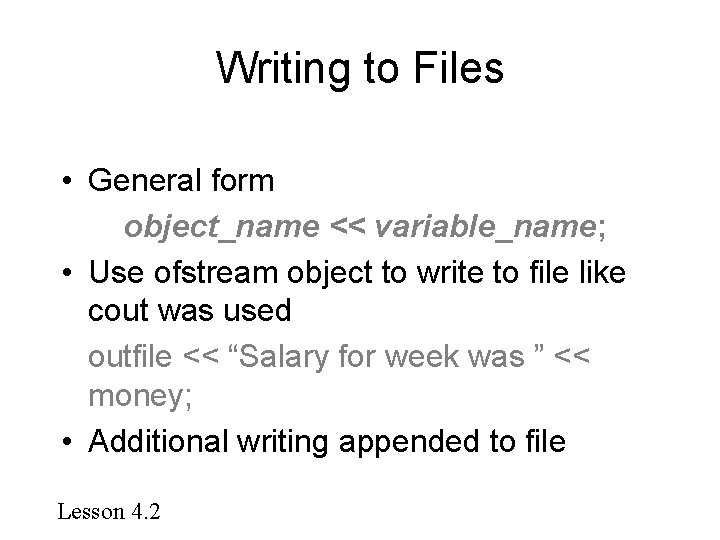
Task: Click the General form bullet text
Action: [181, 180]
